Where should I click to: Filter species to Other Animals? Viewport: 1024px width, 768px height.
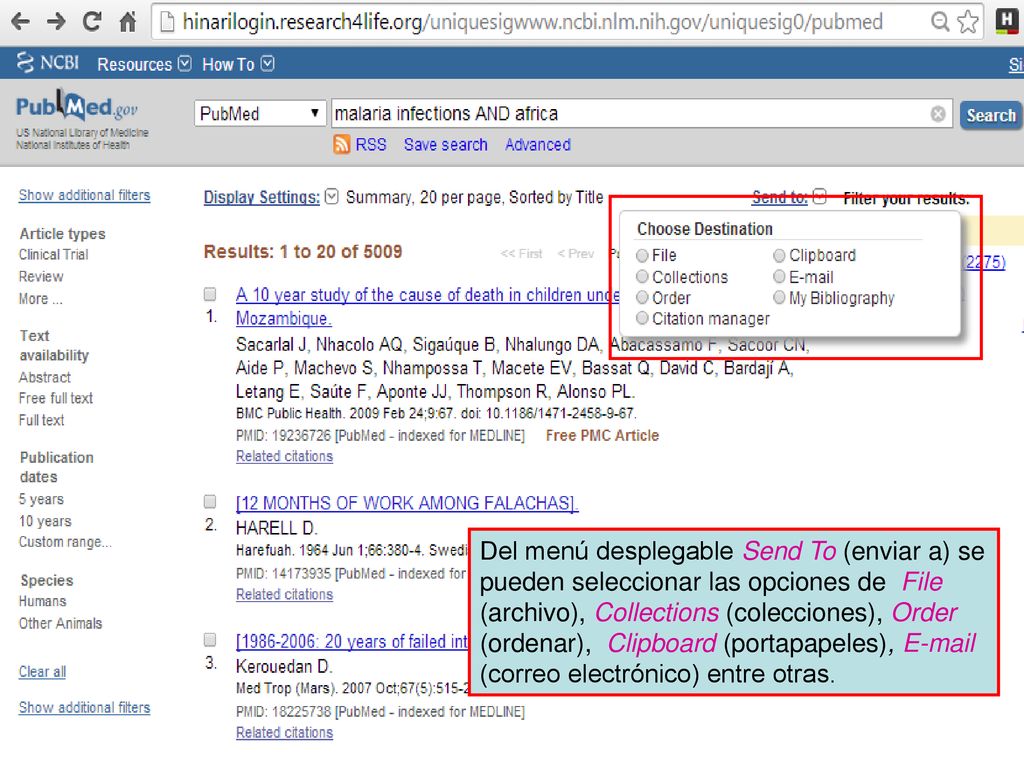click(x=61, y=624)
